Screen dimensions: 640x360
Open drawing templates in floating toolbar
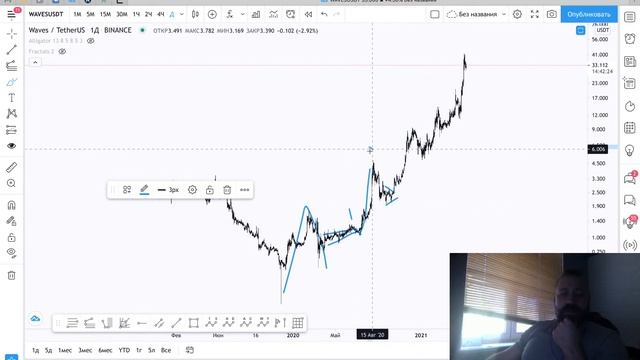tap(127, 190)
